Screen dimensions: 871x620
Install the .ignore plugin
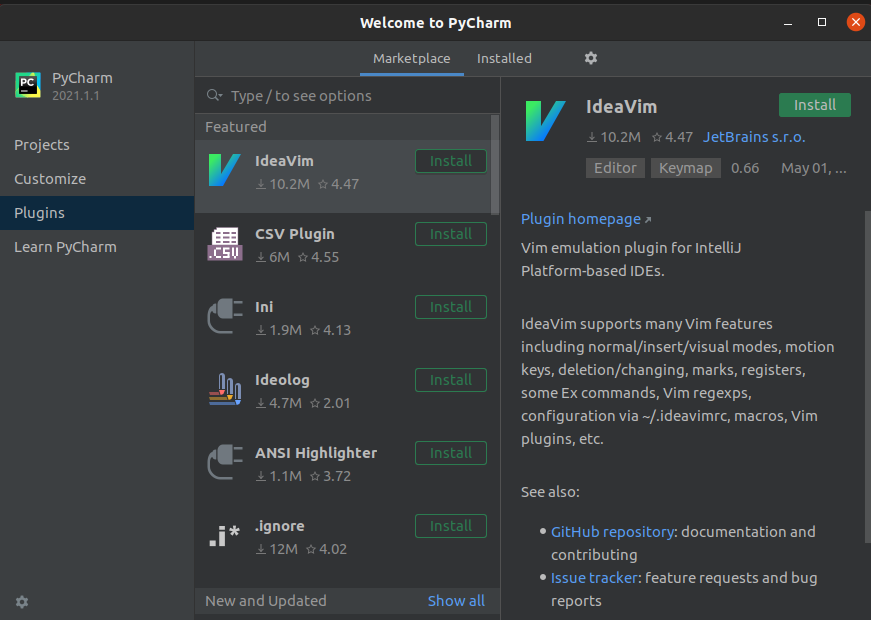coord(450,526)
